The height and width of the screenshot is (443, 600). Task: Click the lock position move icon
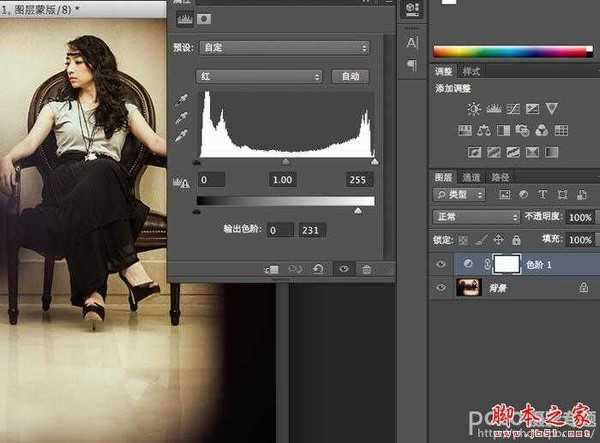[498, 240]
